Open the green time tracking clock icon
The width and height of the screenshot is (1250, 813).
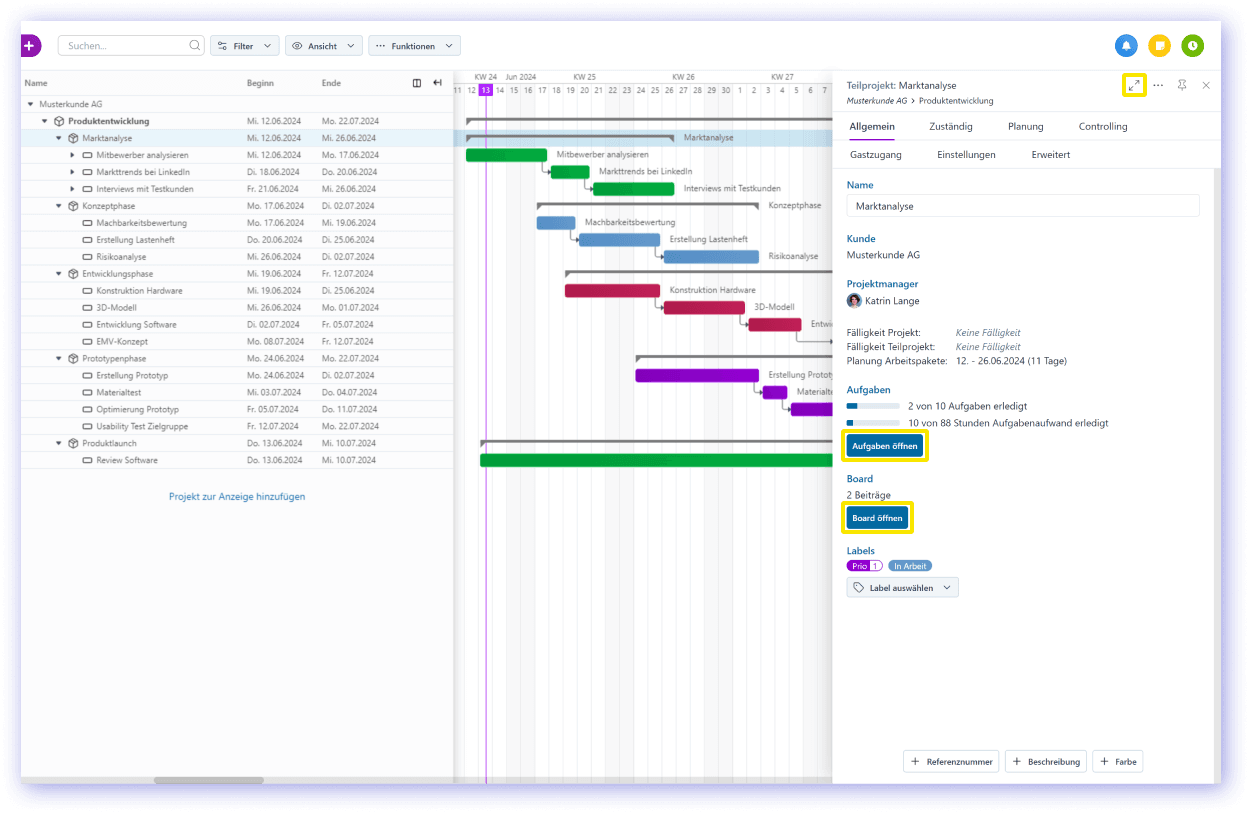(x=1192, y=46)
